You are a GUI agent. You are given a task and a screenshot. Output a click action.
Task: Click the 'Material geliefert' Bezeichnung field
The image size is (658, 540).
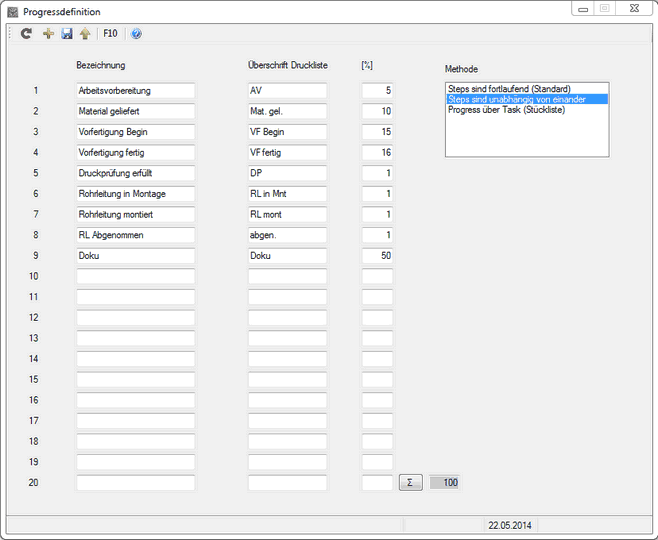pos(135,111)
